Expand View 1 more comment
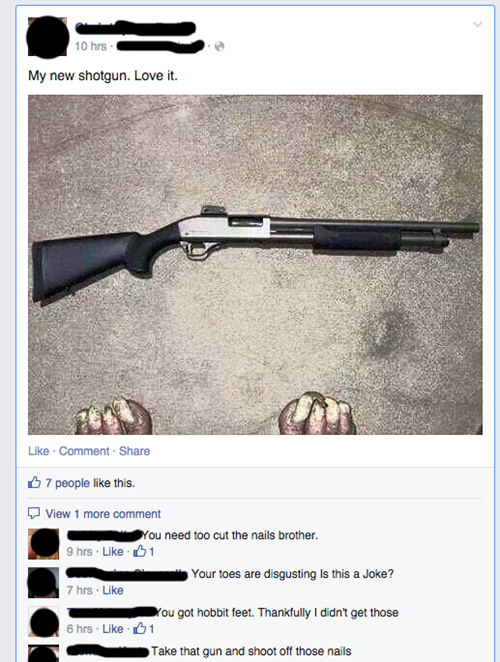The width and height of the screenshot is (500, 662). [x=103, y=514]
